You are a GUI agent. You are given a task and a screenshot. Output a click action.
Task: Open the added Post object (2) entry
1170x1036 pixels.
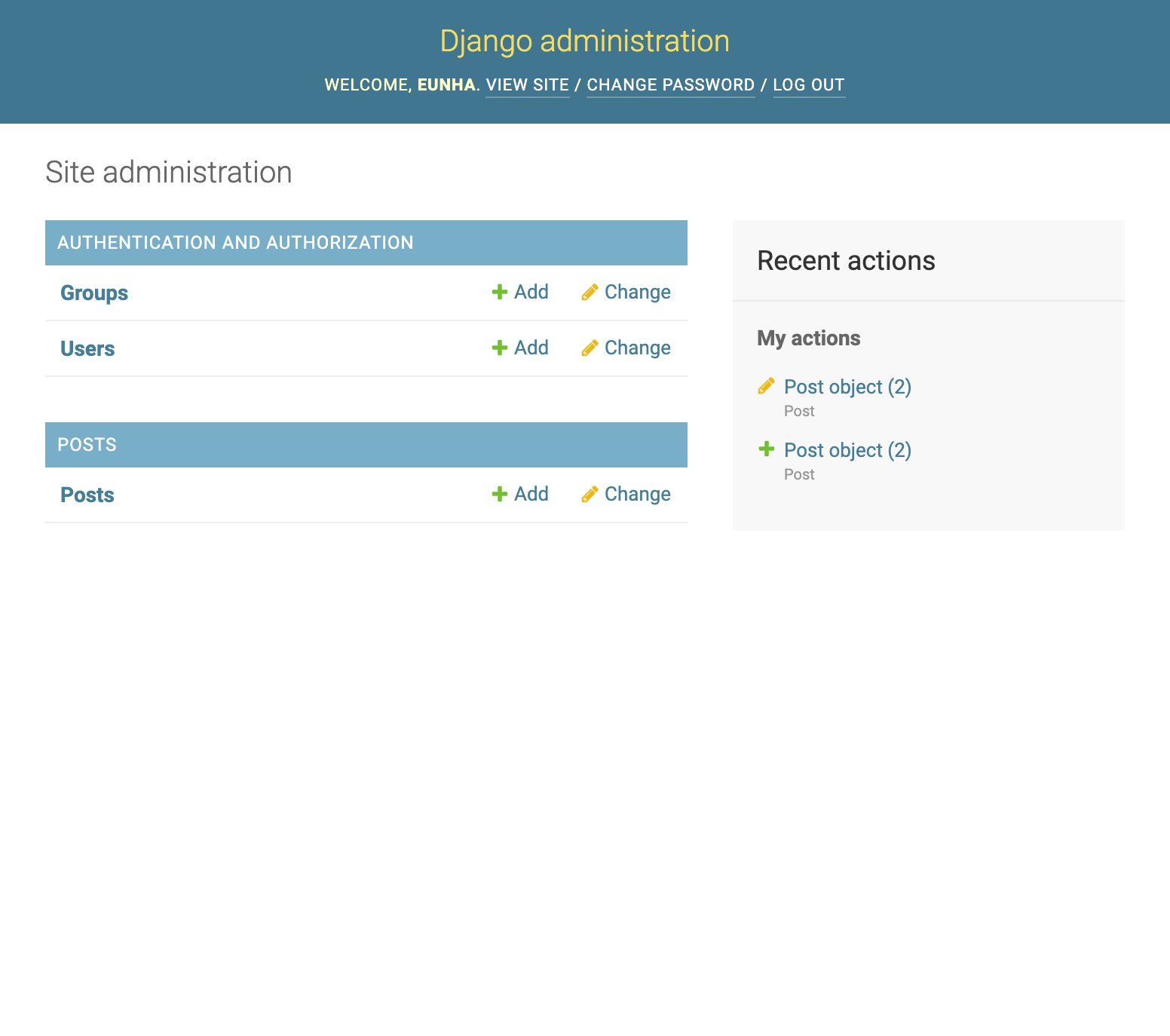click(847, 450)
